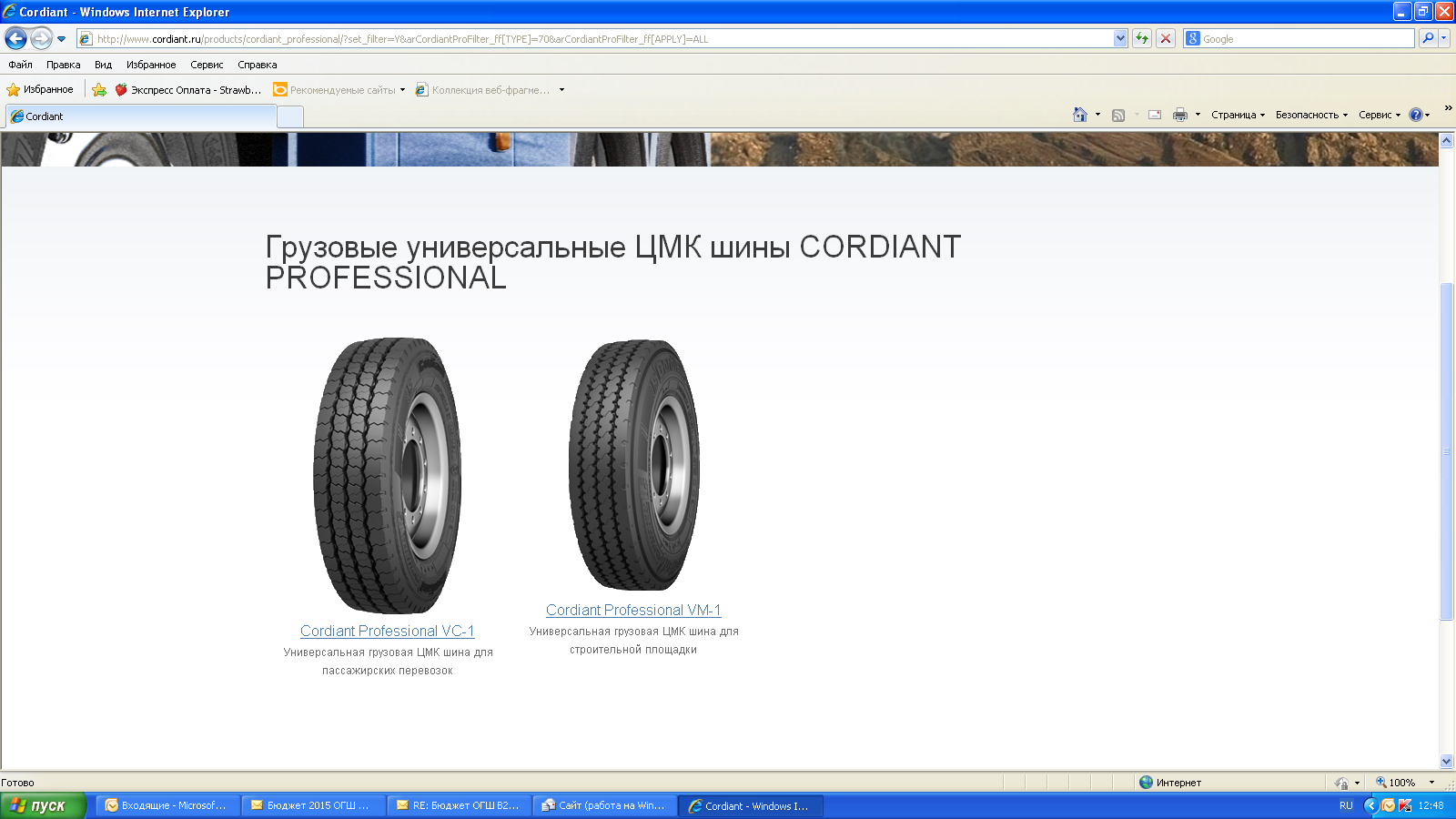The width and height of the screenshot is (1456, 819).
Task: Click the blue Help question mark icon
Action: tap(1416, 115)
